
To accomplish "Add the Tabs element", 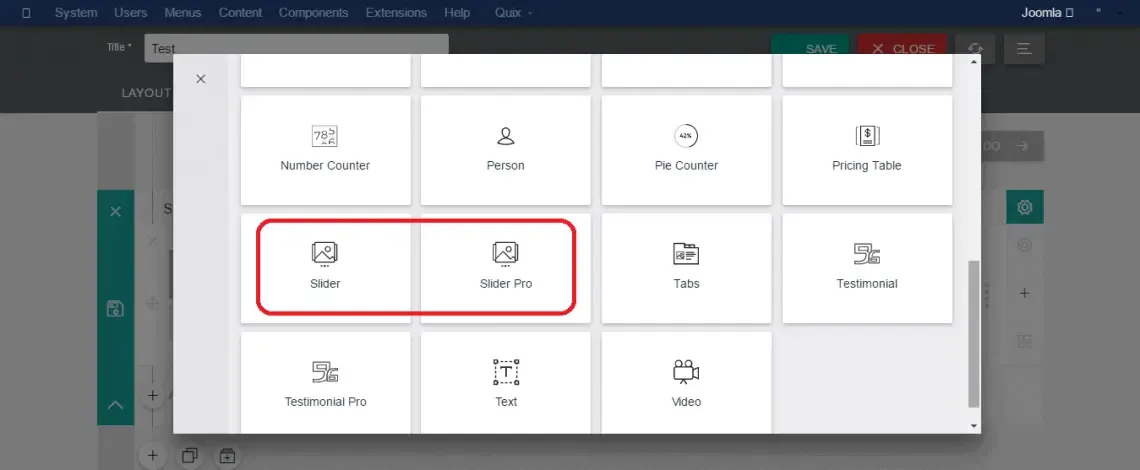I will coord(686,268).
